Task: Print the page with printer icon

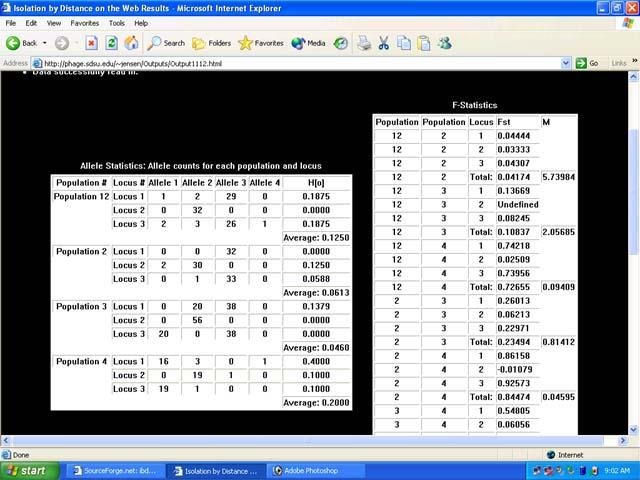Action: pos(364,43)
